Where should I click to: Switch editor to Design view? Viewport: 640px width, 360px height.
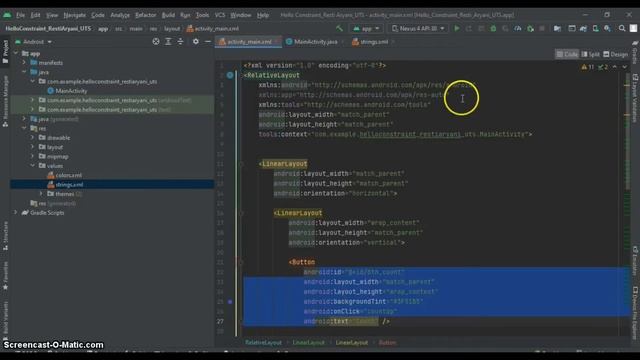[x=616, y=54]
